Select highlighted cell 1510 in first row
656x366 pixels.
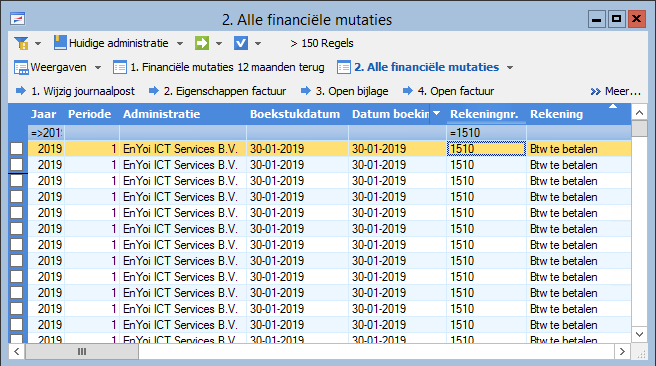(486, 149)
